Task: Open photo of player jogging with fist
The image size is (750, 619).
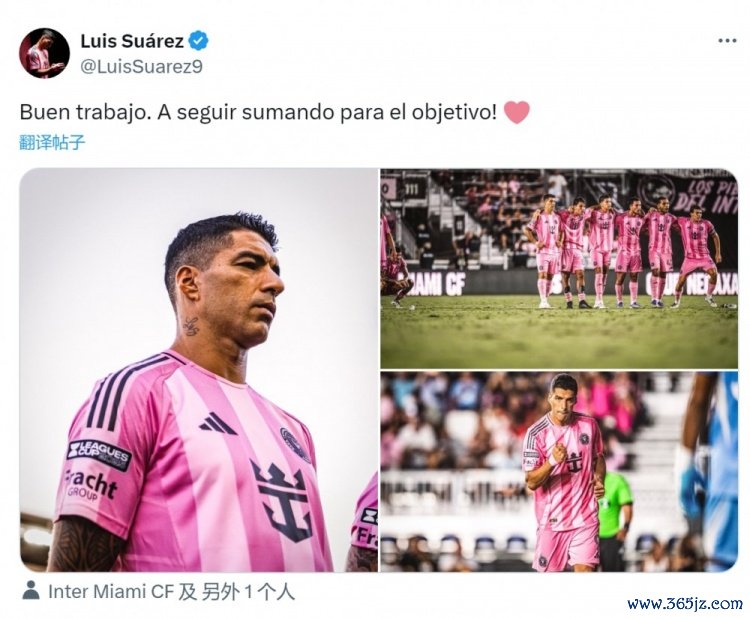Action: (x=559, y=472)
